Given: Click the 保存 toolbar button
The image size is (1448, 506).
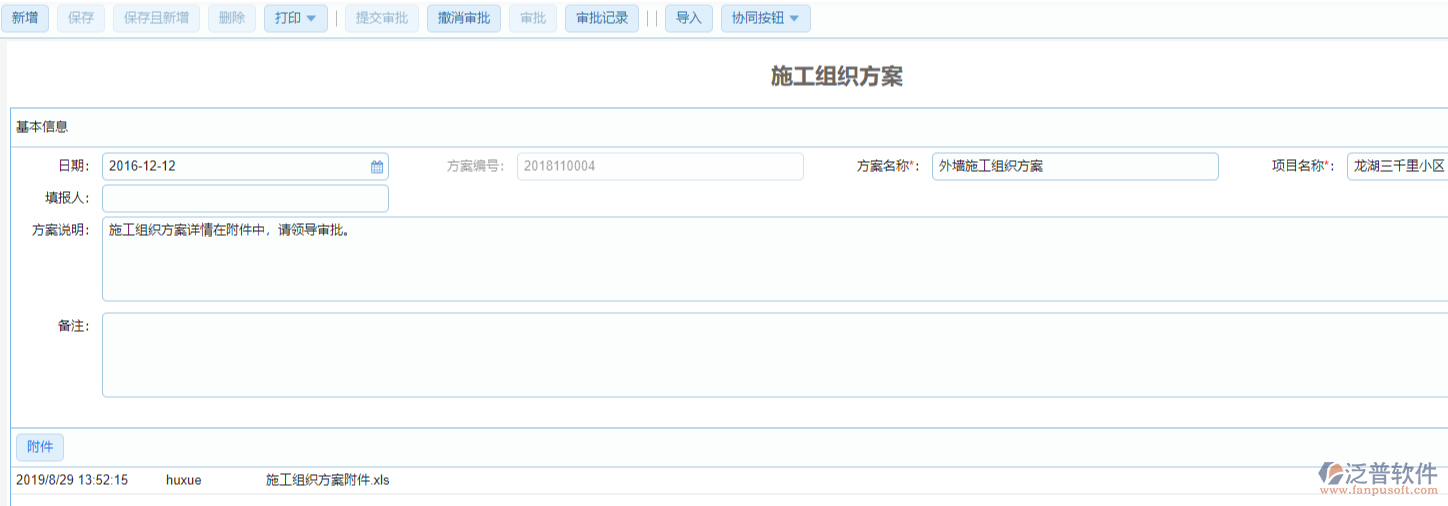Looking at the screenshot, I should pyautogui.click(x=81, y=18).
